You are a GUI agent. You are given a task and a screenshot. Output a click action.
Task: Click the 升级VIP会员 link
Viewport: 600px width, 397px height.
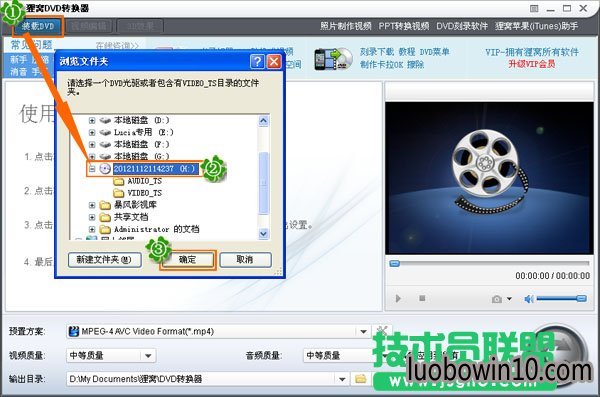(532, 64)
